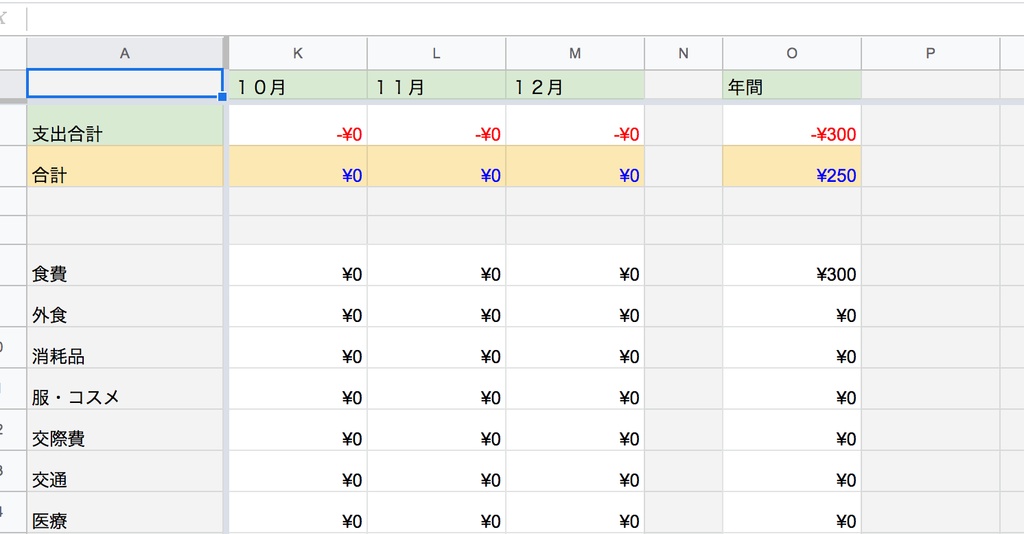Image resolution: width=1024 pixels, height=534 pixels.
Task: Click the -¥300 annual expense total
Action: click(x=792, y=125)
